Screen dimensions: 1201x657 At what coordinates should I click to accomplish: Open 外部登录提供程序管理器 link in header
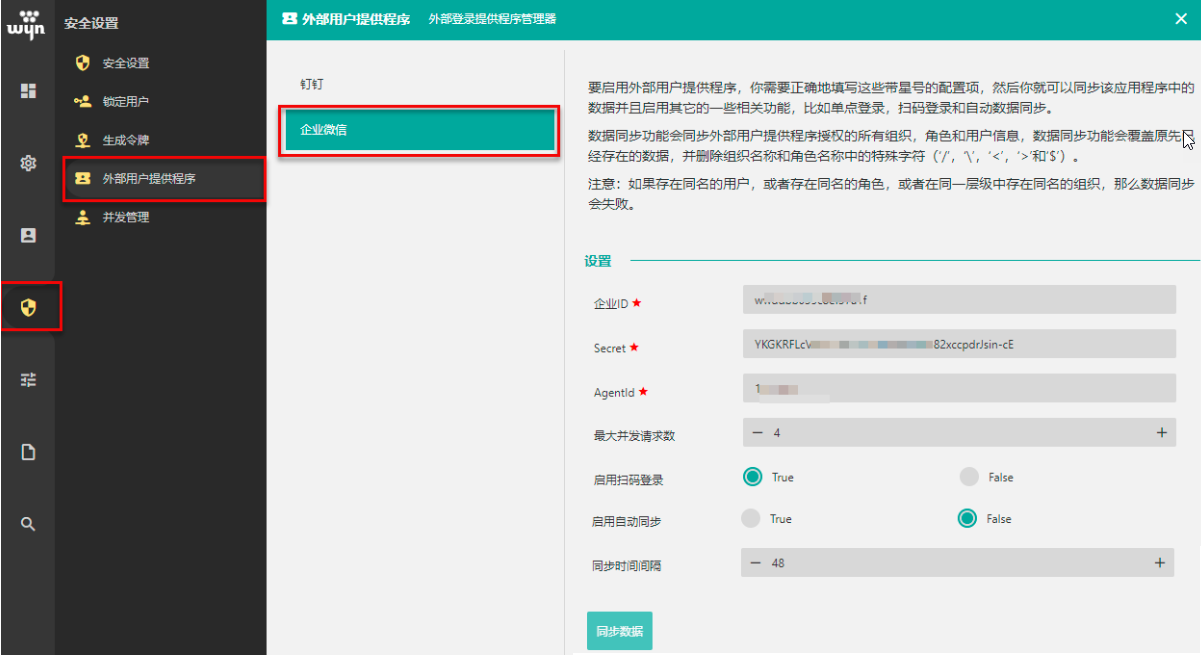tap(492, 19)
